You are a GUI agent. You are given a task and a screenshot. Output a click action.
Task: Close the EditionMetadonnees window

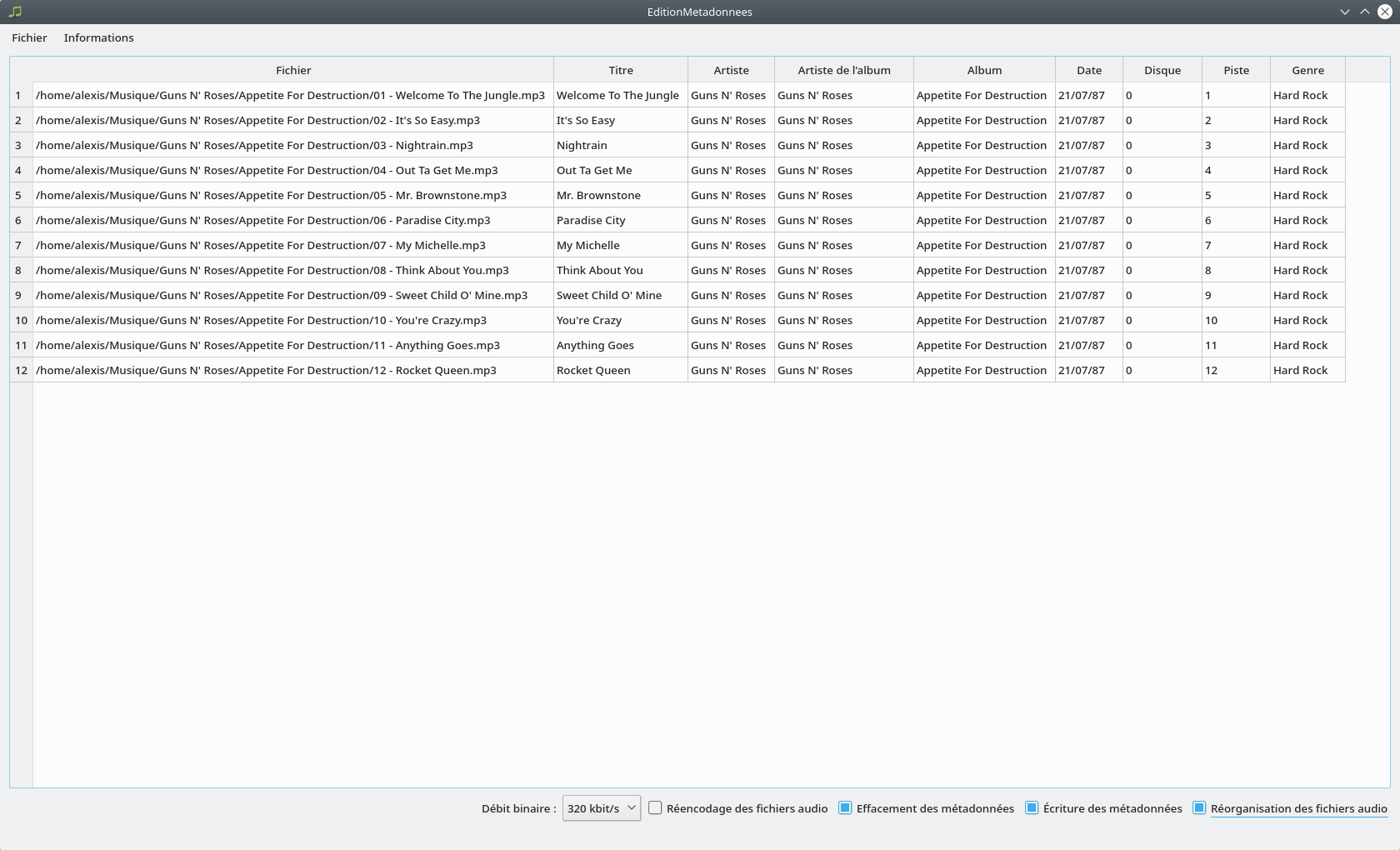point(1385,12)
